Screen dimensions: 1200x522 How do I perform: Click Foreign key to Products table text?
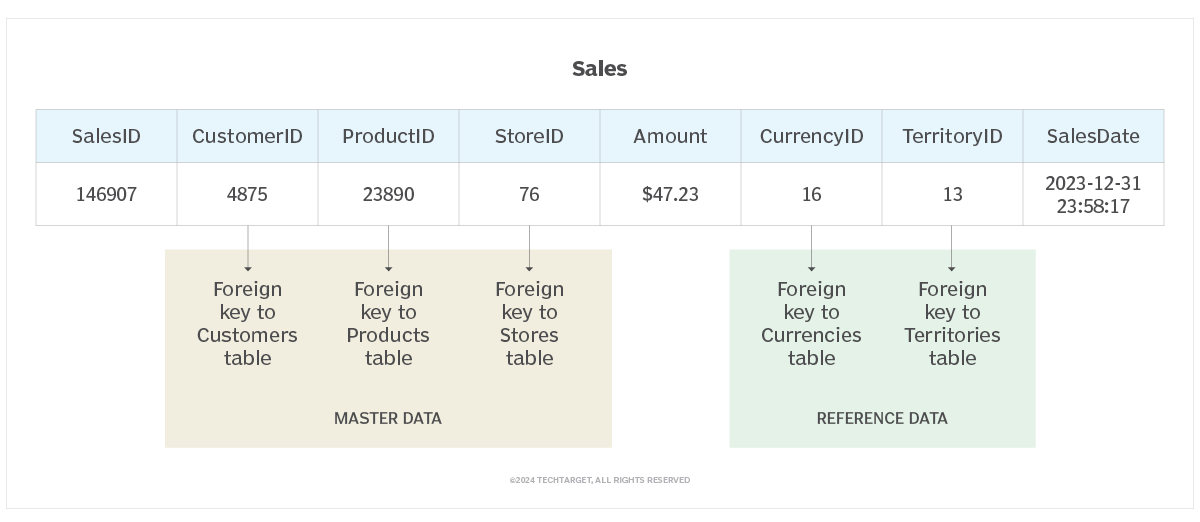coord(388,323)
